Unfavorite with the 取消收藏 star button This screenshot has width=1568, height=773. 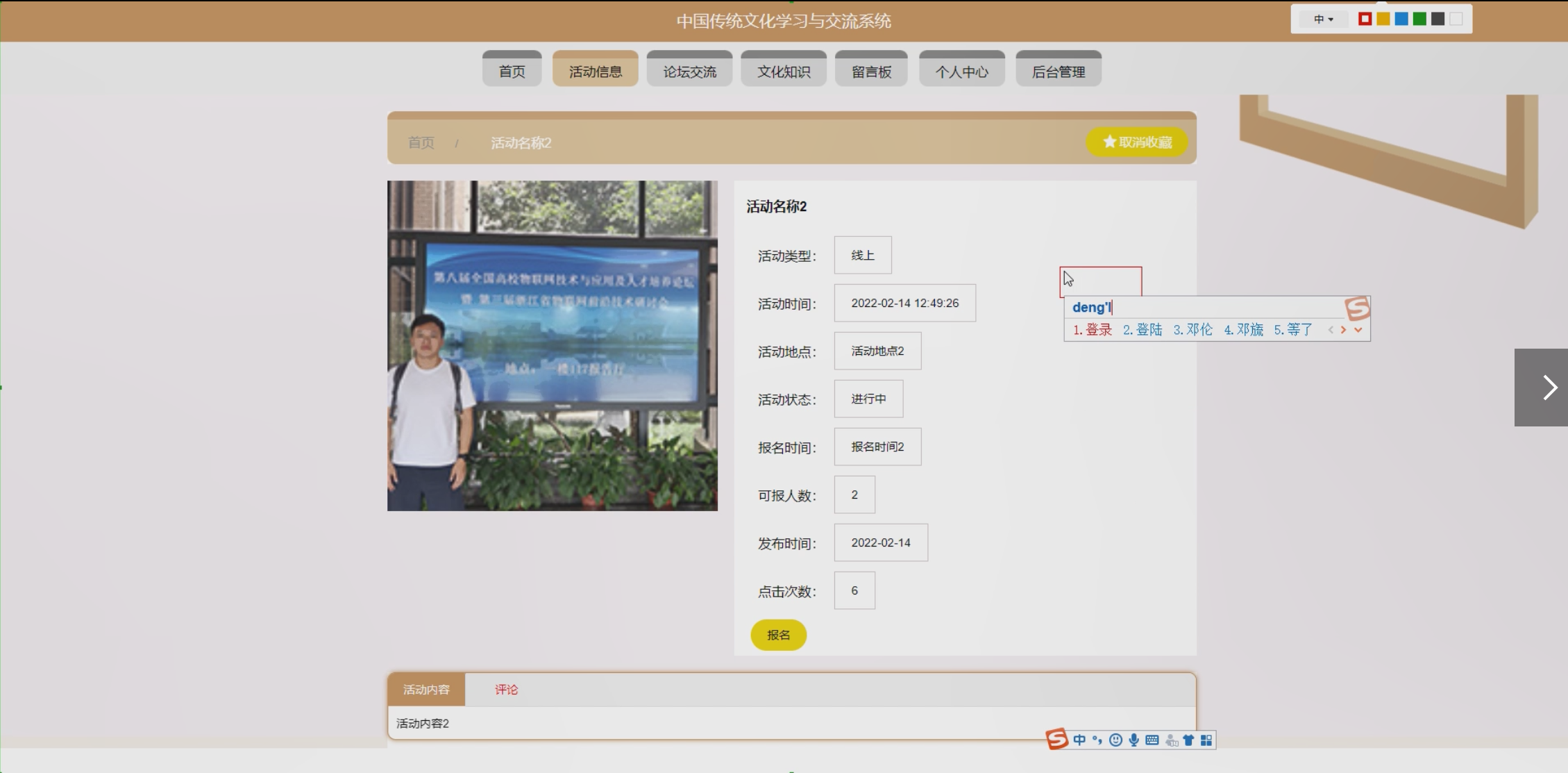pos(1137,142)
